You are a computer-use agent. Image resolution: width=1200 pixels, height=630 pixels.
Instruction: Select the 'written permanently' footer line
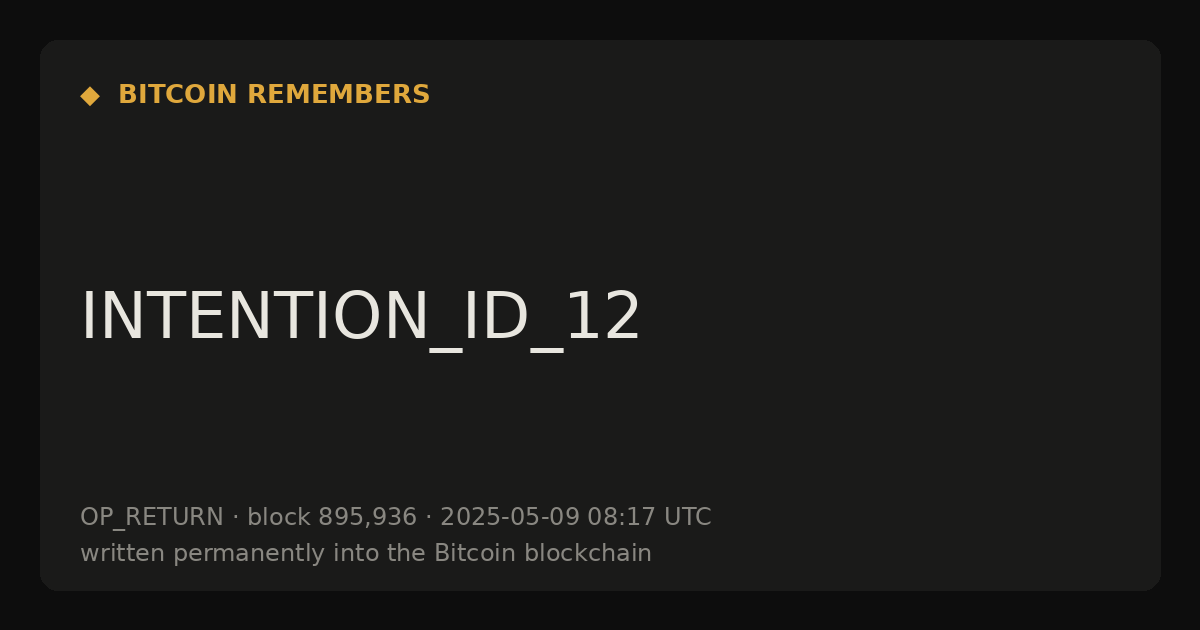(366, 553)
